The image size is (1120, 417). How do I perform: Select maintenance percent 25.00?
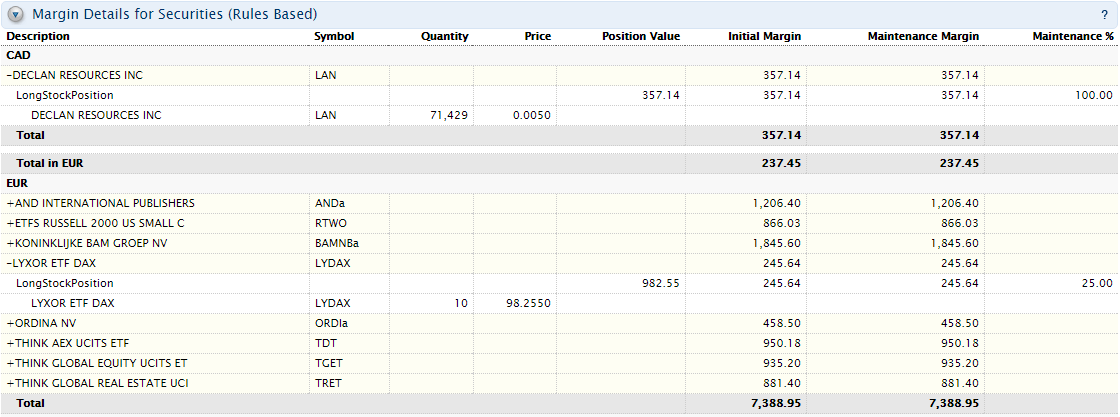(x=1097, y=283)
